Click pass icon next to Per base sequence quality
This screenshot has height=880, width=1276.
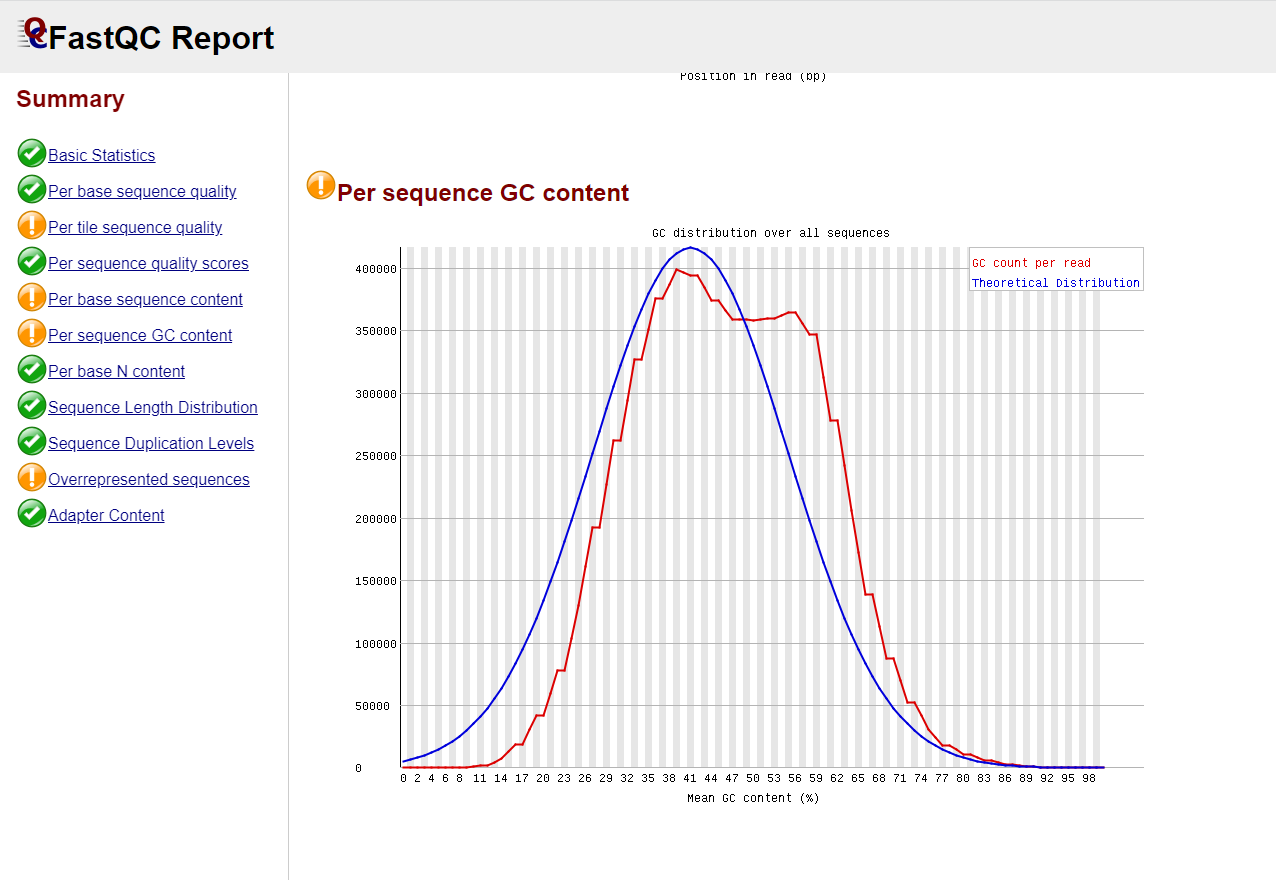coord(32,190)
